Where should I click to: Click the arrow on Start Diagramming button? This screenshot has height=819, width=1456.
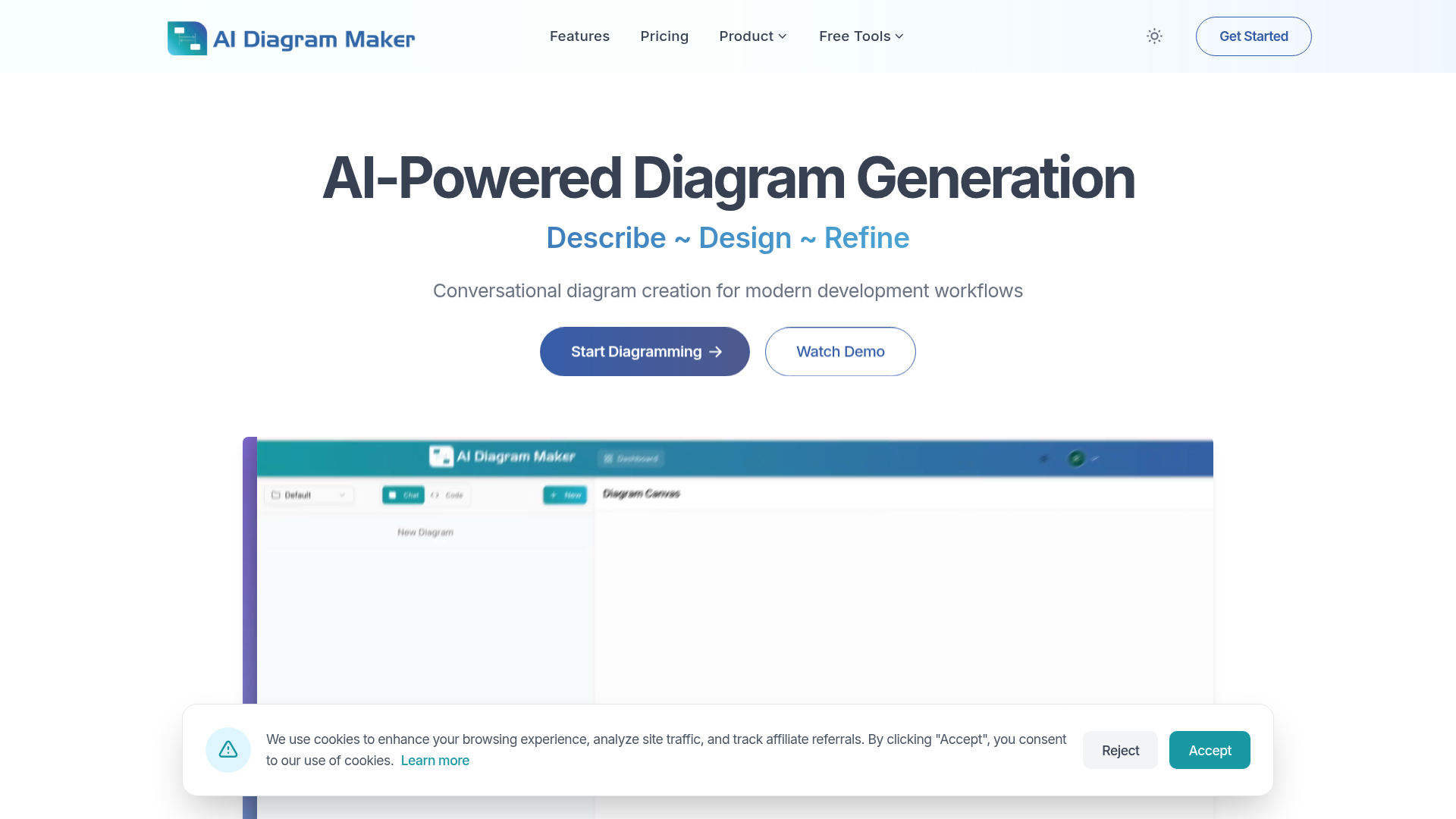coord(716,352)
